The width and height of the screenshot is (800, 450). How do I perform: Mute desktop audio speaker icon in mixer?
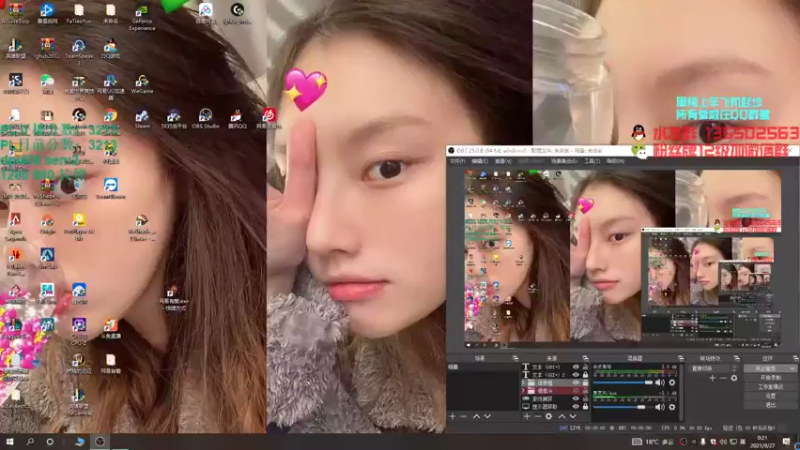[x=660, y=382]
